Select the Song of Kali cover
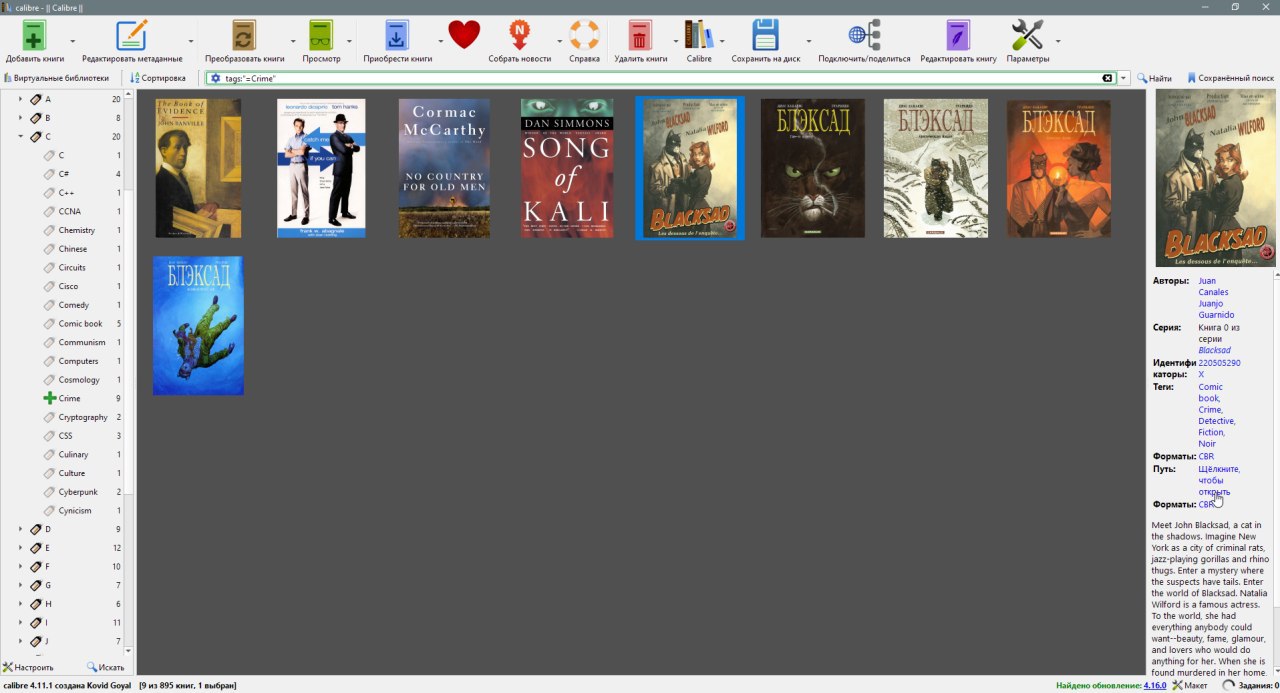This screenshot has width=1280, height=693. click(x=566, y=168)
